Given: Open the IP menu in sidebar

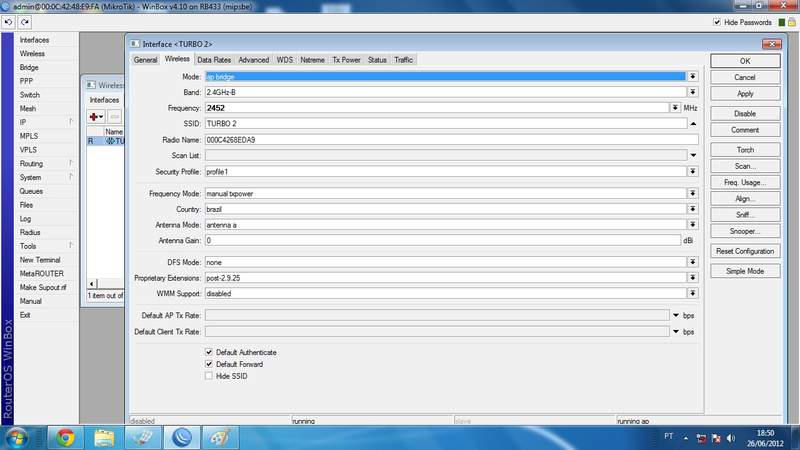Looking at the screenshot, I should (23, 122).
